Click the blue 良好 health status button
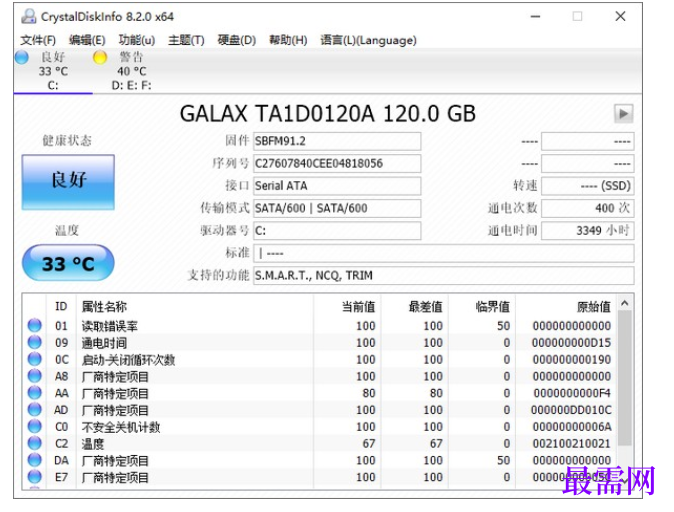This screenshot has width=674, height=512. tap(68, 182)
